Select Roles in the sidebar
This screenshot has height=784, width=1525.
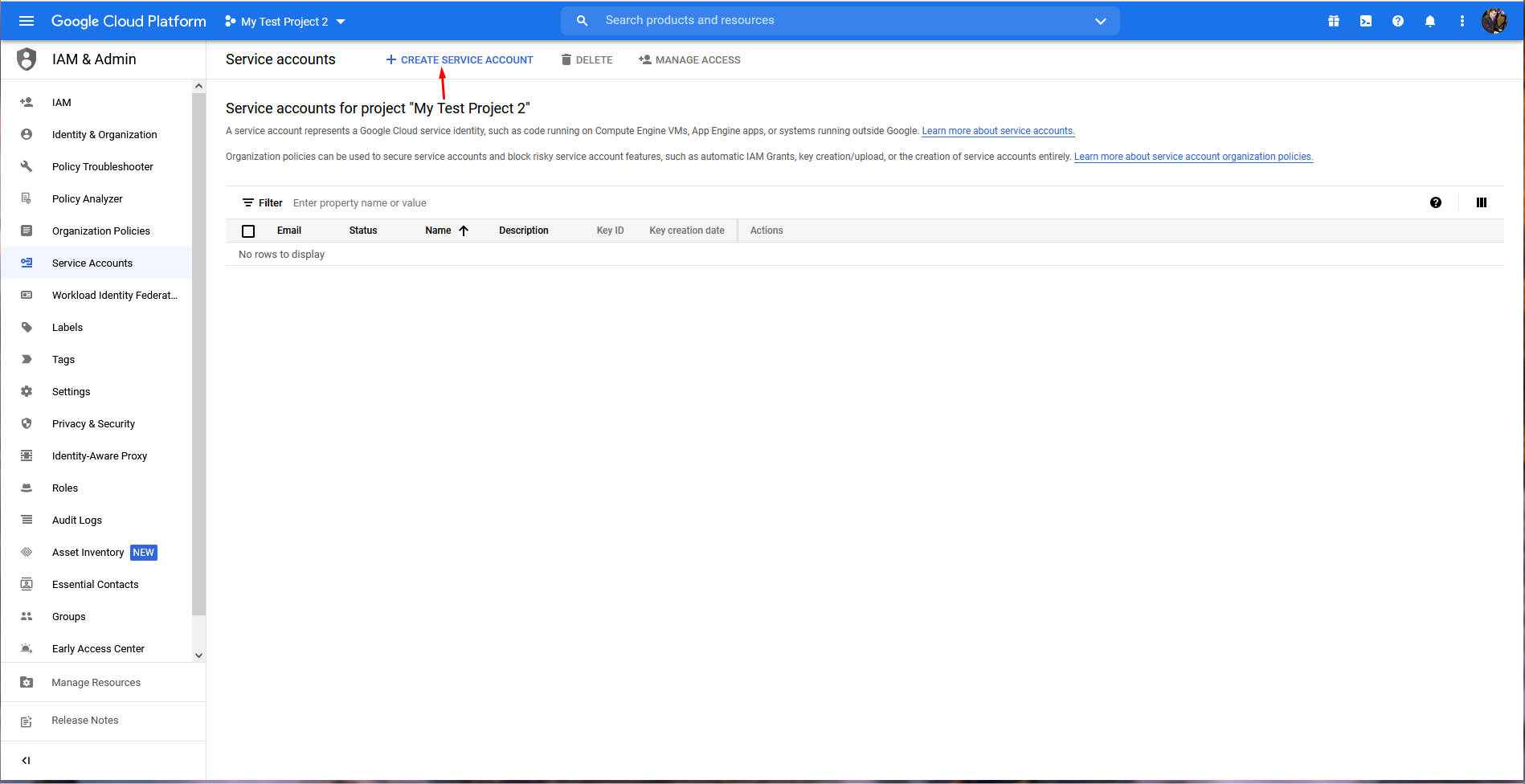65,488
